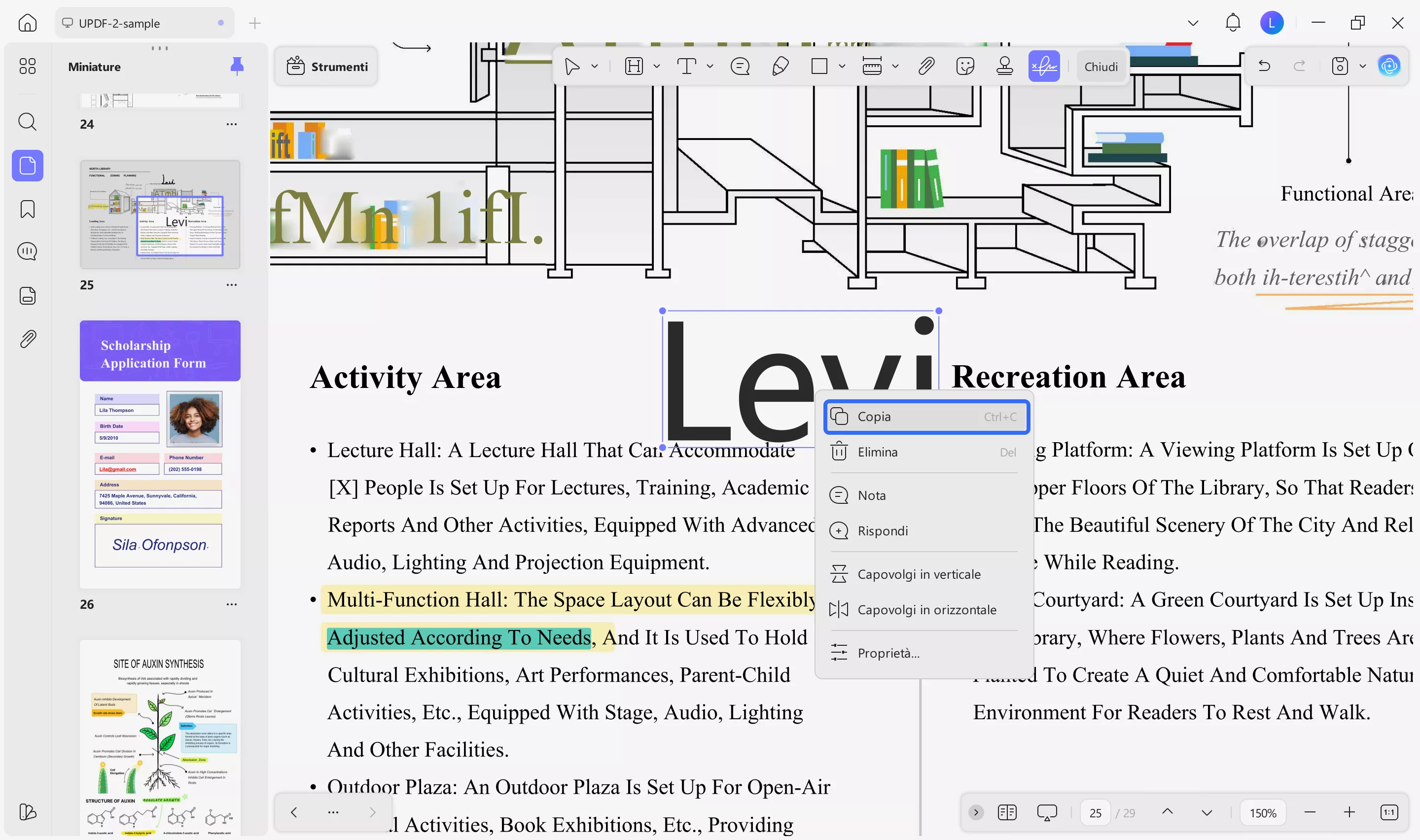
Task: Select the sticker tool icon
Action: (964, 67)
